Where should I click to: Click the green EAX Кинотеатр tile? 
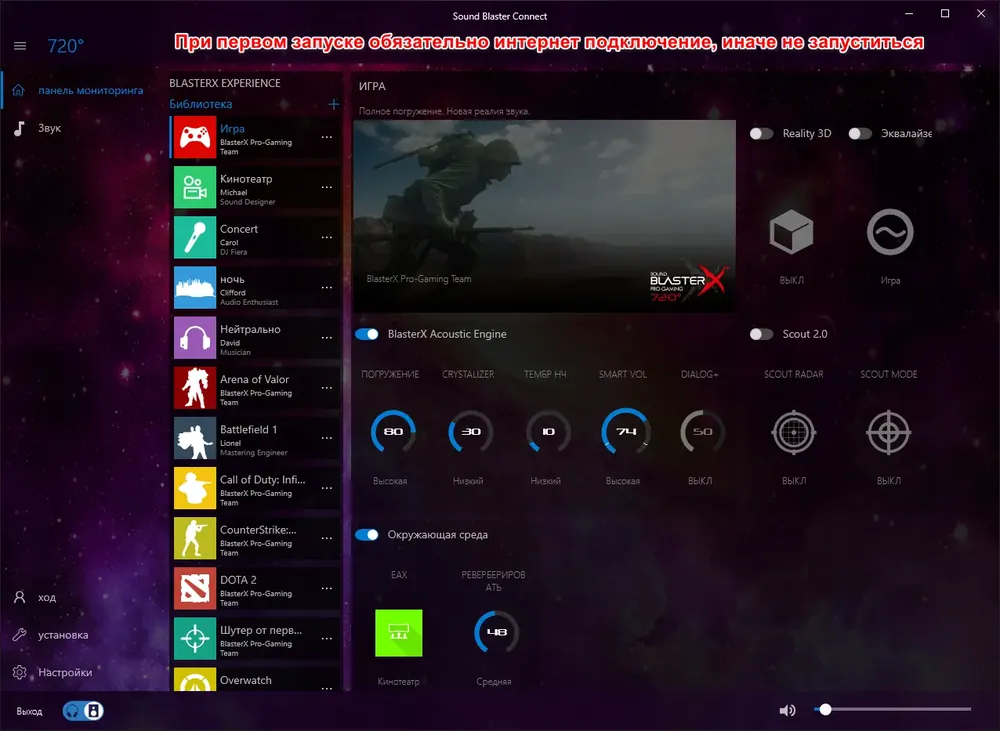click(399, 633)
